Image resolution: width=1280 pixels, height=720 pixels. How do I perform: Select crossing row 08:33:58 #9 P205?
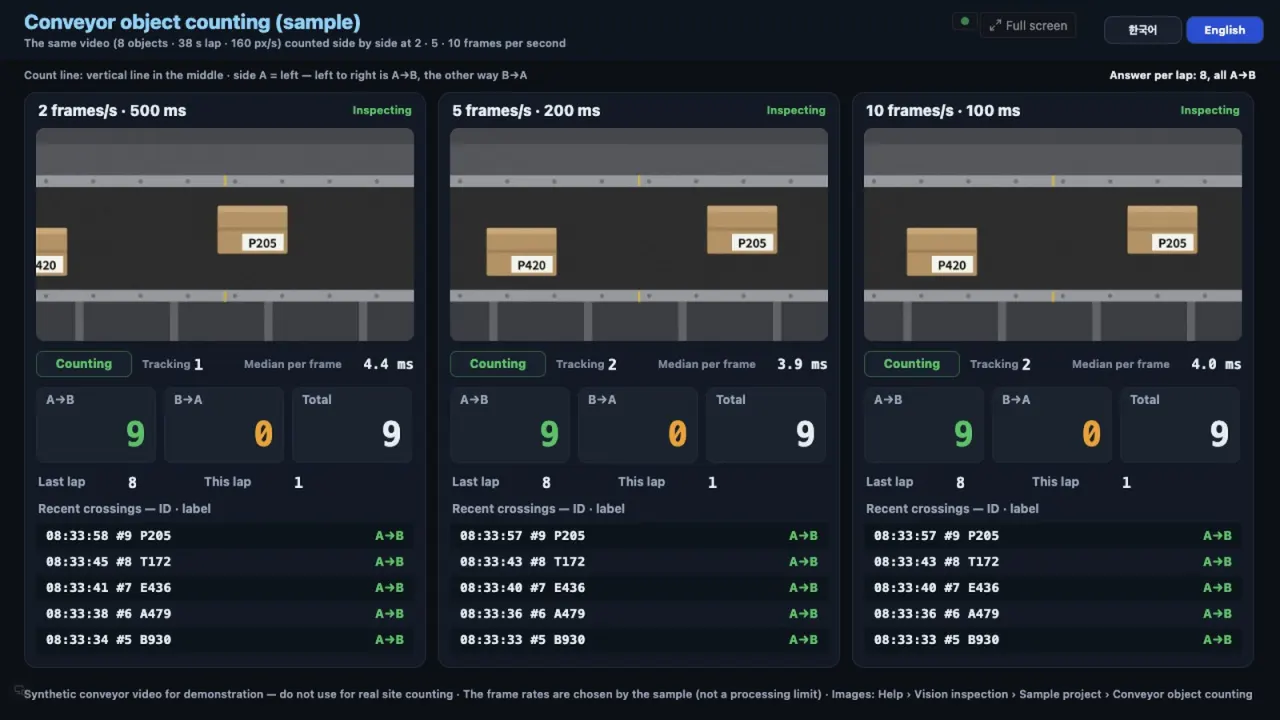(225, 535)
